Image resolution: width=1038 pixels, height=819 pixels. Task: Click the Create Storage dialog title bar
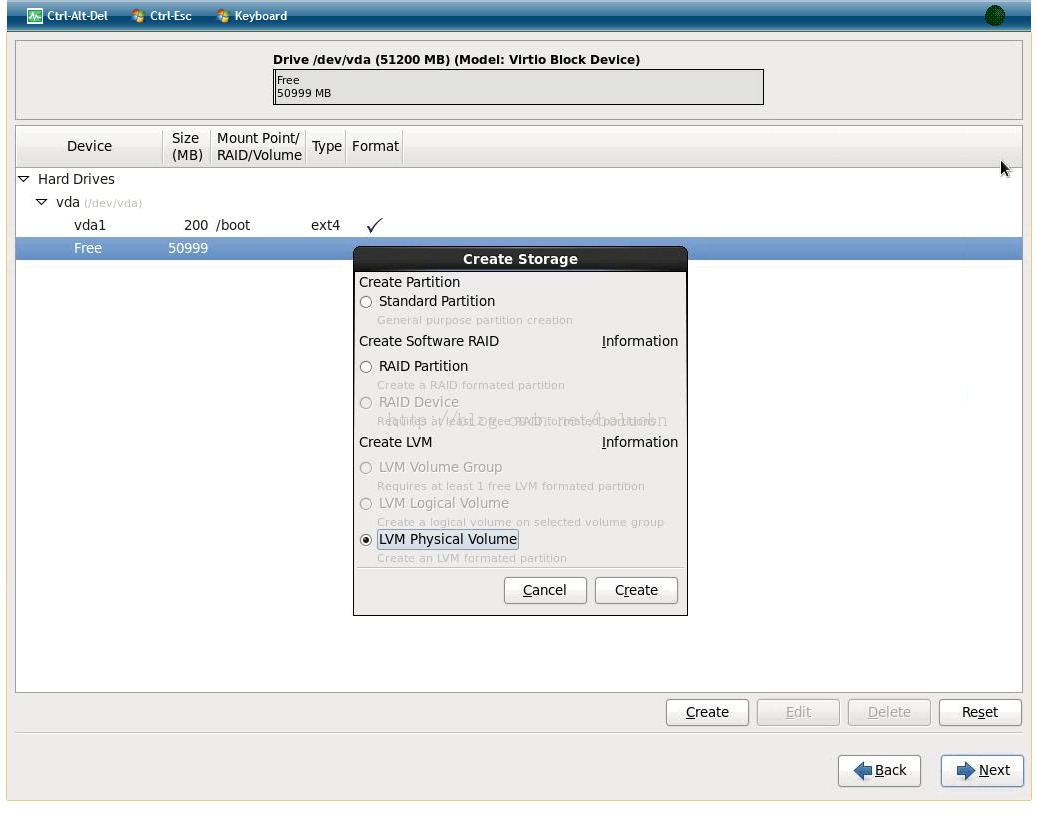pos(520,259)
